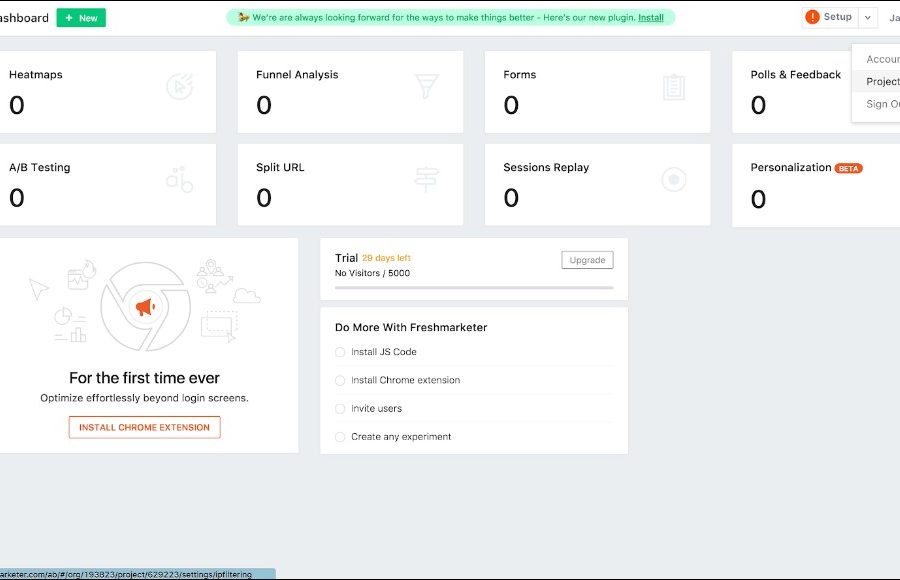Select the Project menu entry
The height and width of the screenshot is (580, 900).
click(x=882, y=82)
